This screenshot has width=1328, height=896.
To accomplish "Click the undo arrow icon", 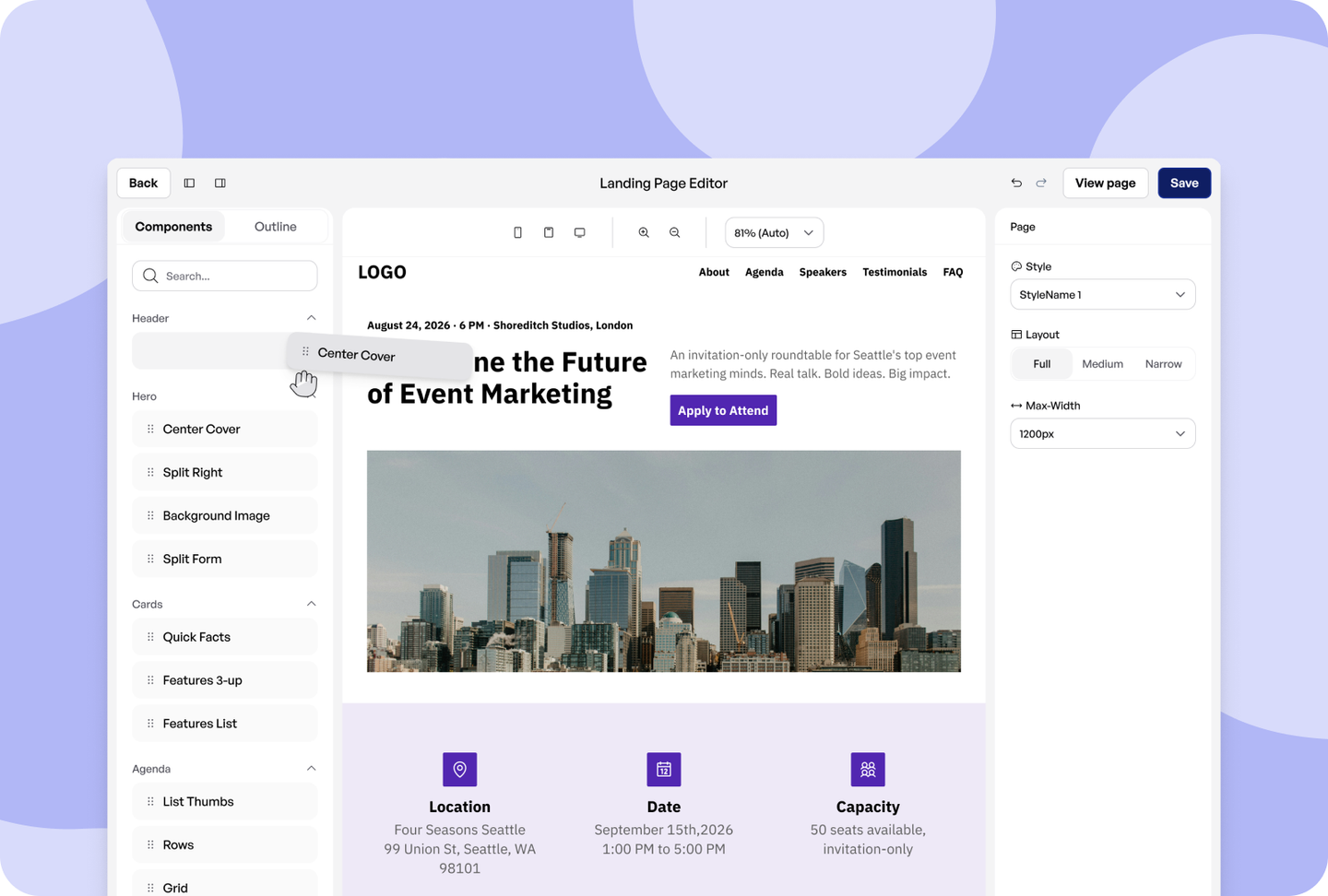I will point(1016,183).
